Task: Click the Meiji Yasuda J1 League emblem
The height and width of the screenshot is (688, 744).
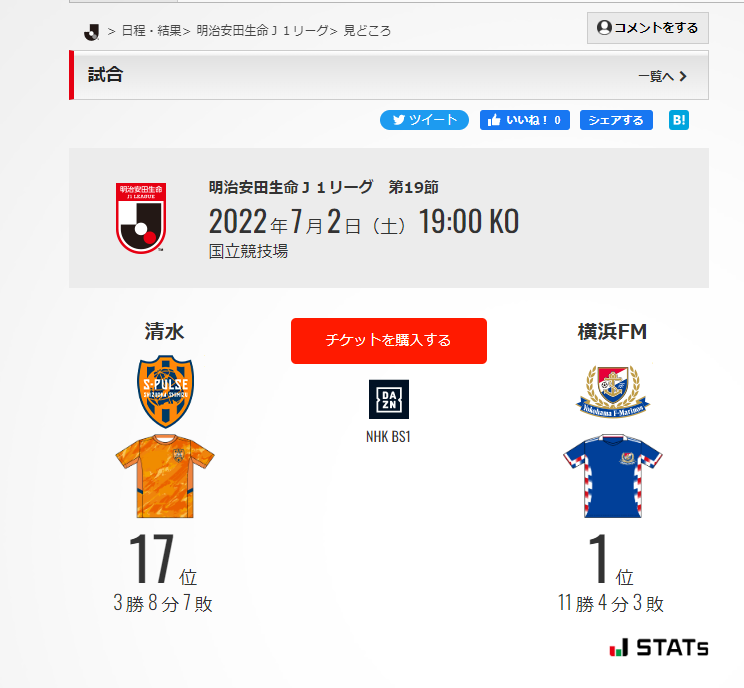Action: tap(141, 218)
